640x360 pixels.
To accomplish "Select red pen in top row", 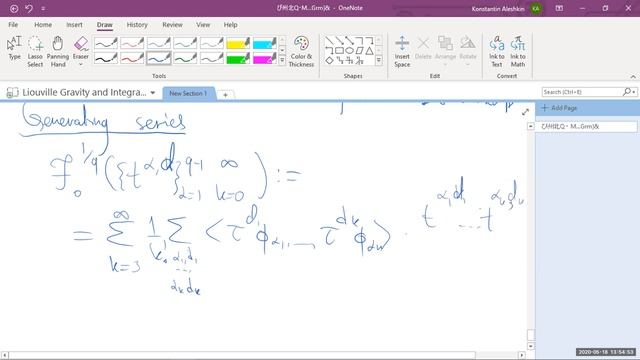I will [x=132, y=43].
